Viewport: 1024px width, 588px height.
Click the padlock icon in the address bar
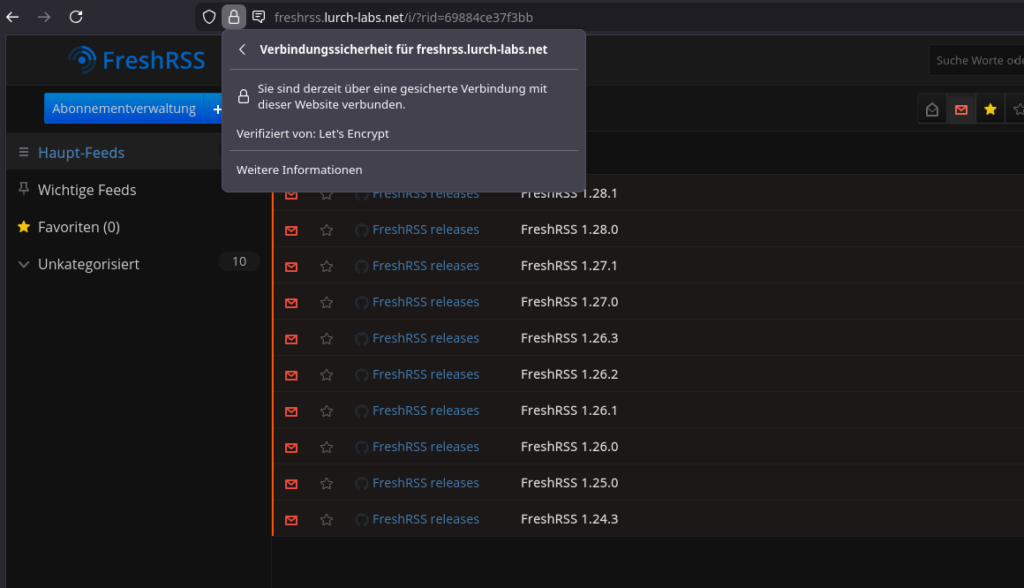(x=233, y=17)
